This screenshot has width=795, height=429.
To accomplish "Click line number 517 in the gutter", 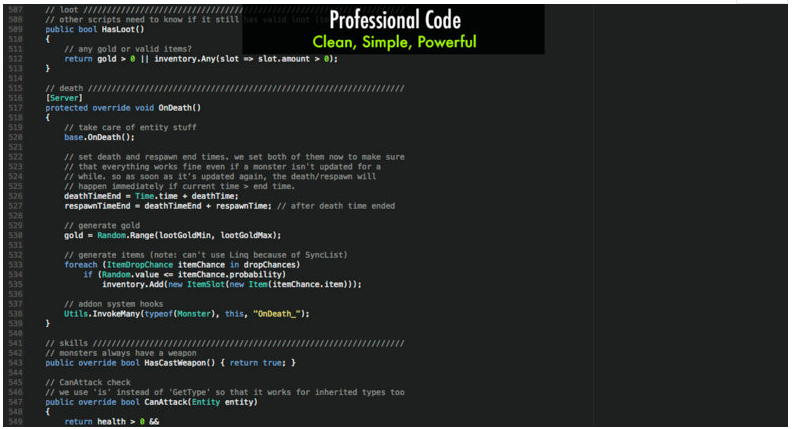I will [x=15, y=108].
